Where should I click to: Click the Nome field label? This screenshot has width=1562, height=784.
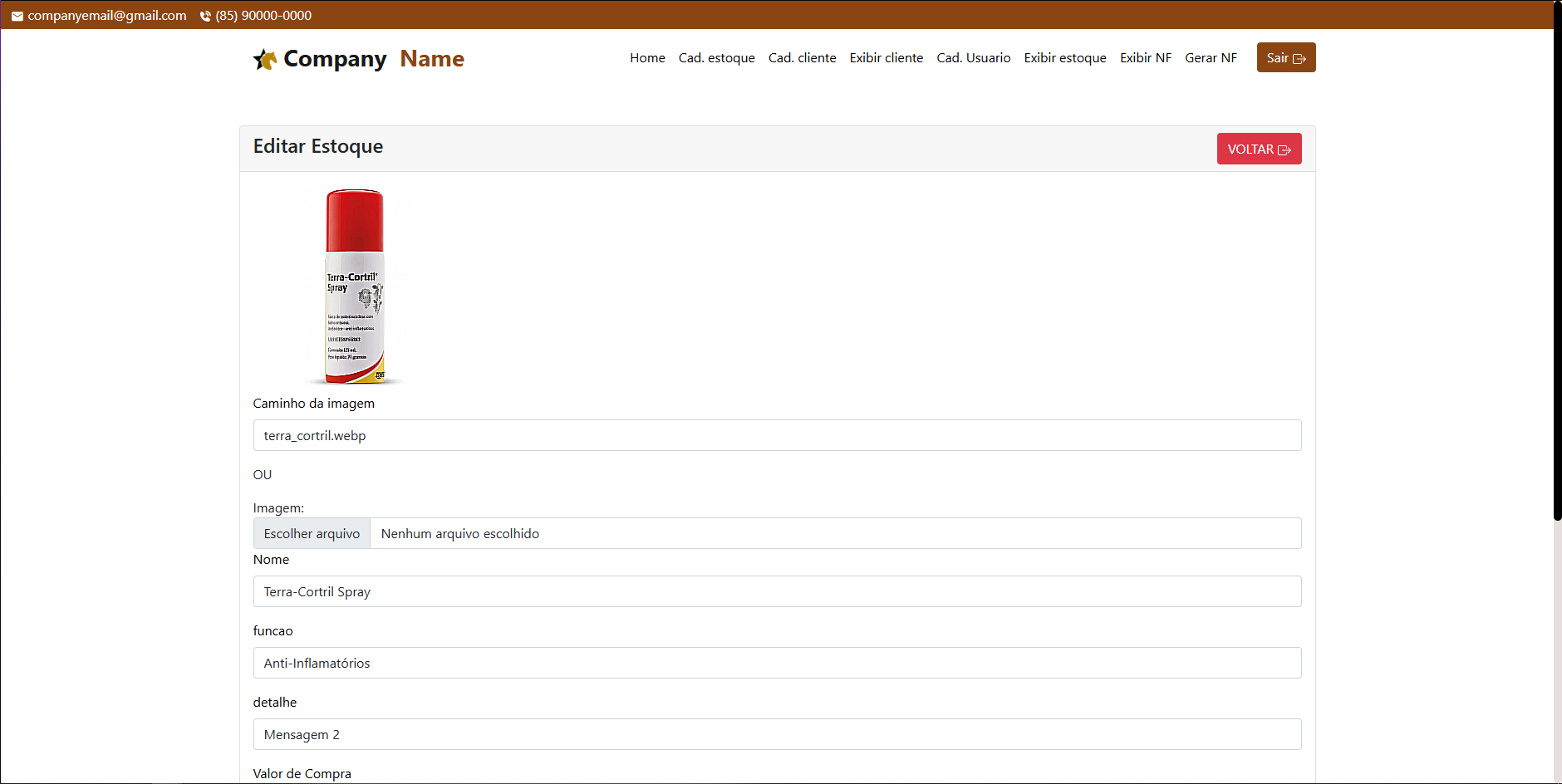(271, 560)
